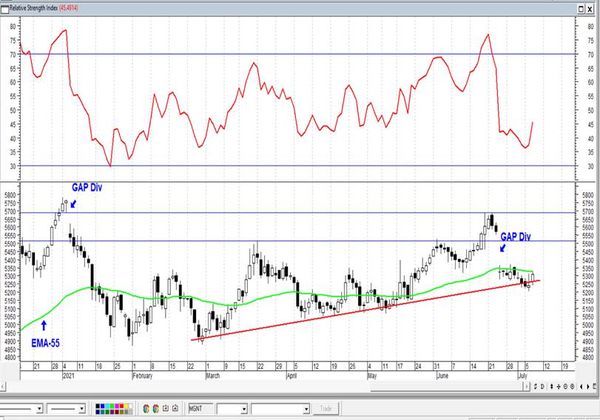Viewport: 600px width, 420px height.
Task: Open the wide dropdown left of the Trade button
Action: [x=306, y=409]
